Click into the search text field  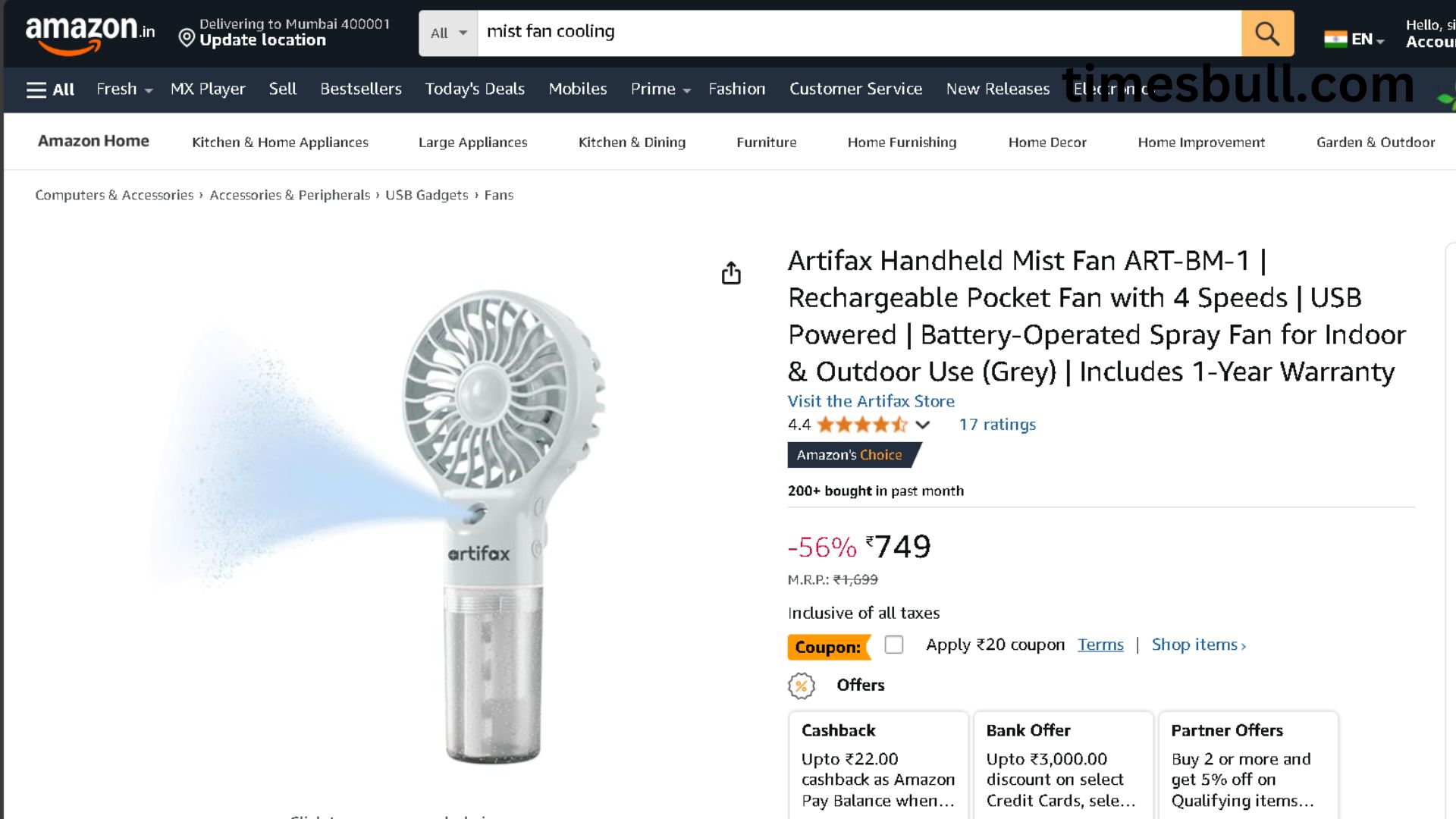pos(857,33)
